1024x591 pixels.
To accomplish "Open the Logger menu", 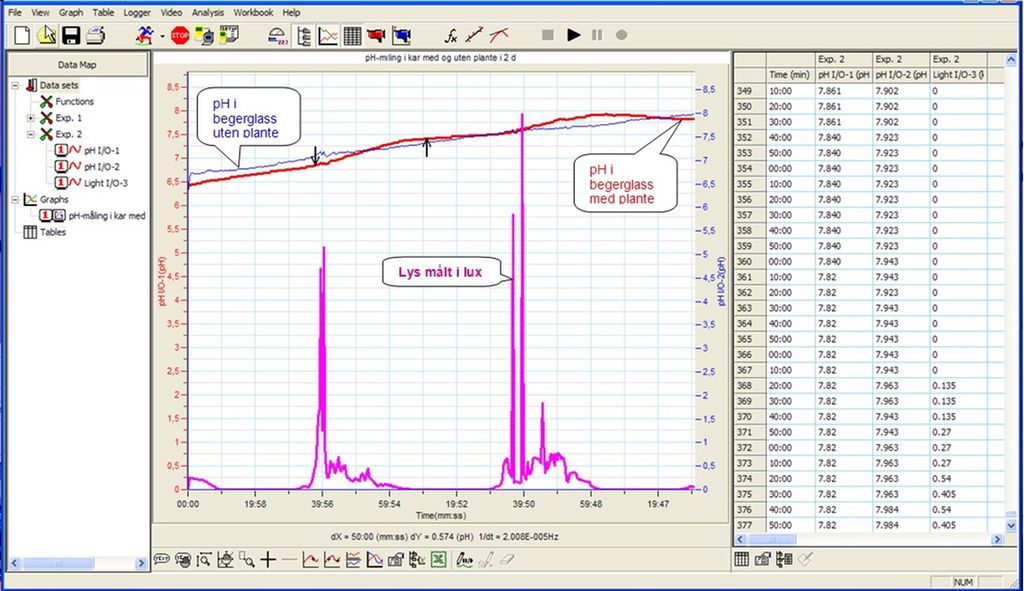I will point(137,12).
